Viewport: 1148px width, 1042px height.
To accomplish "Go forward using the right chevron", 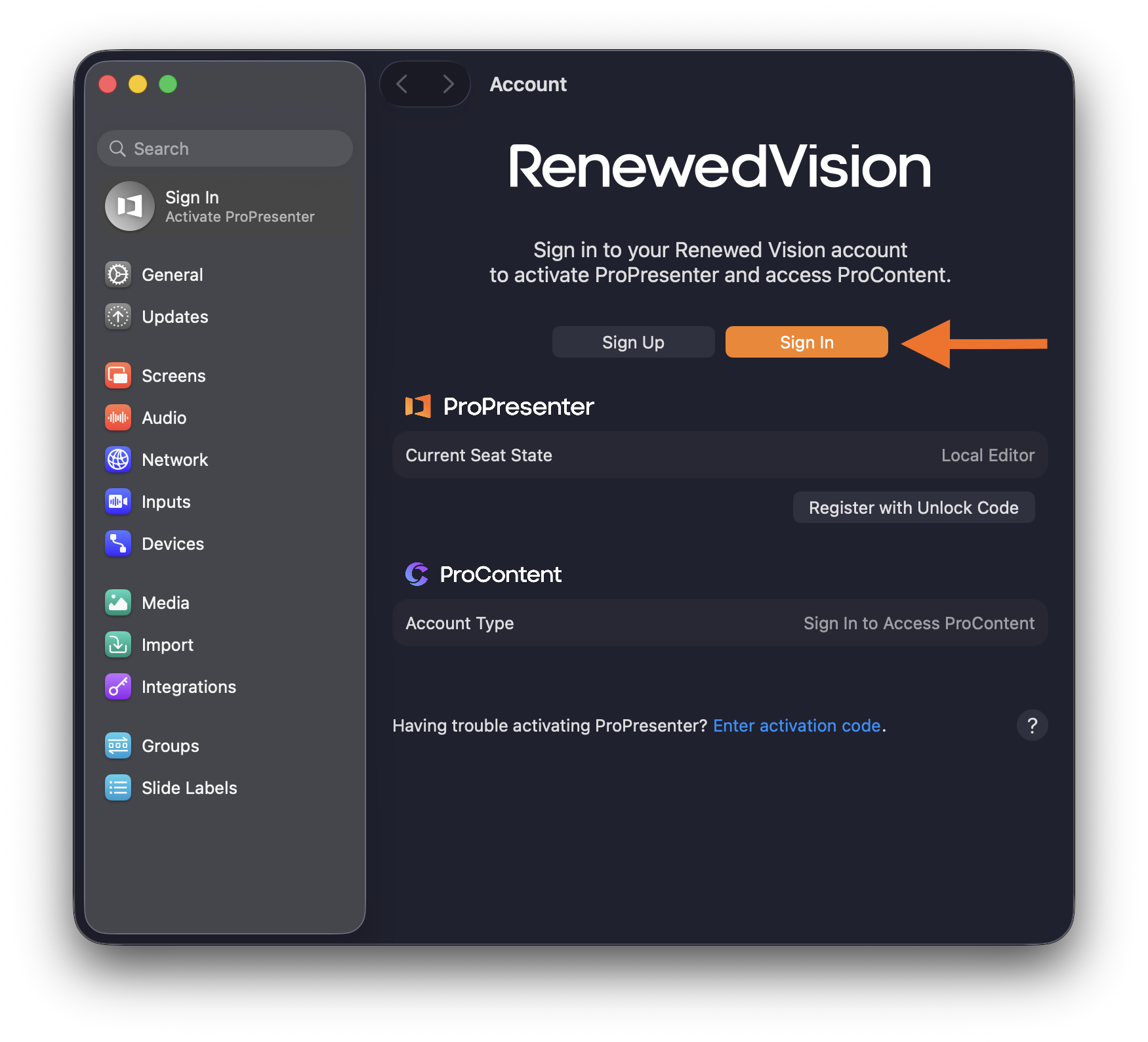I will (x=448, y=84).
